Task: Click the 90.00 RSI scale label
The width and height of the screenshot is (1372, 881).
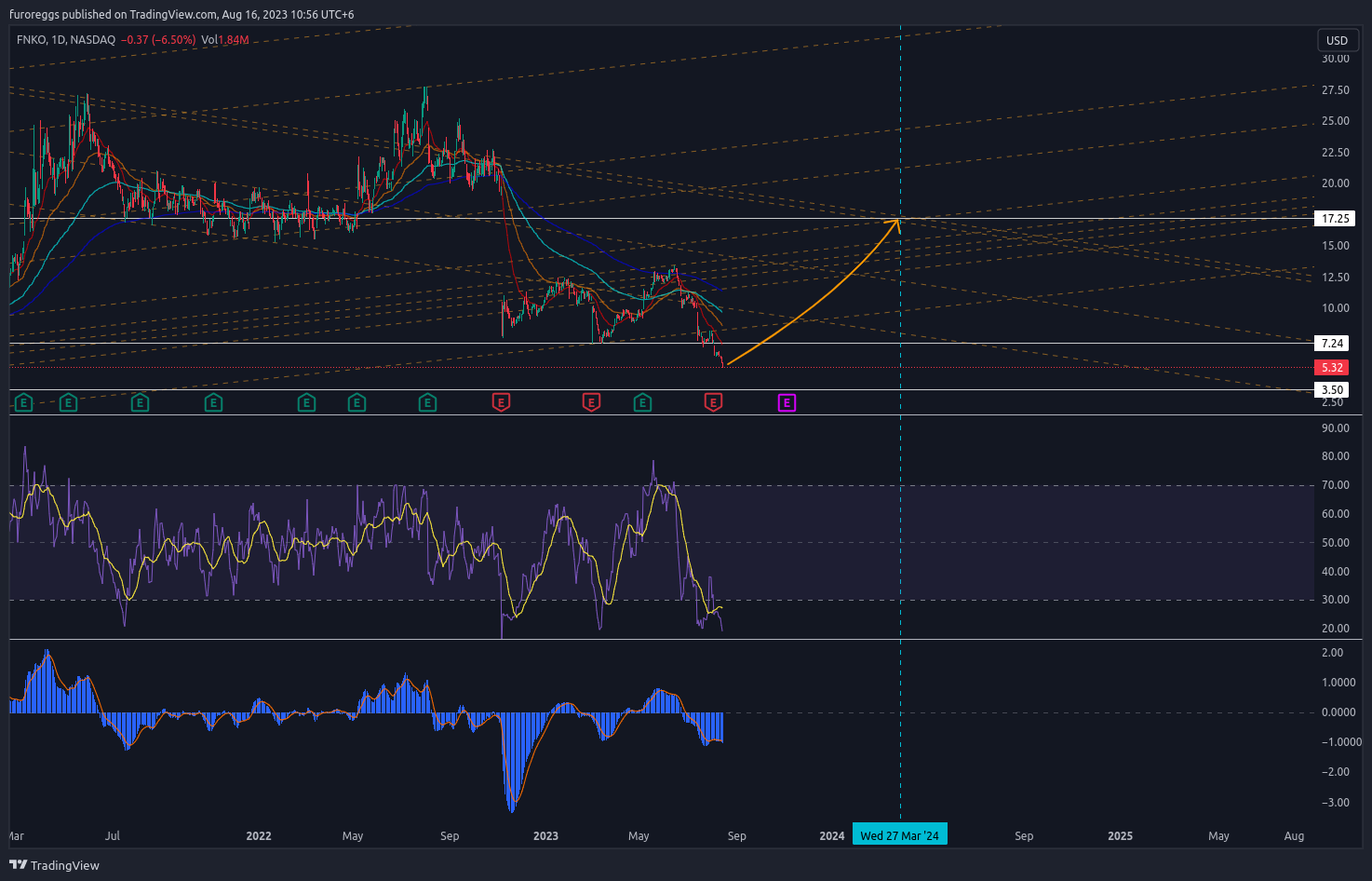Action: pos(1336,428)
